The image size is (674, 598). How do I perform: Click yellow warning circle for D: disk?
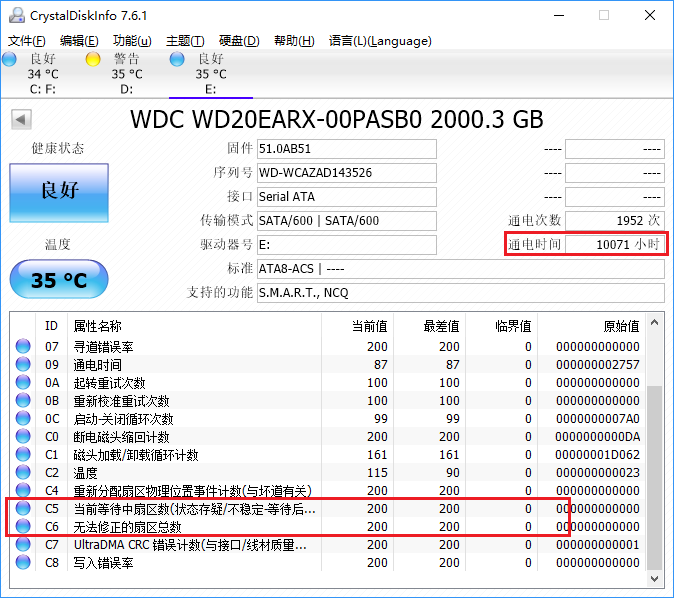[93, 59]
